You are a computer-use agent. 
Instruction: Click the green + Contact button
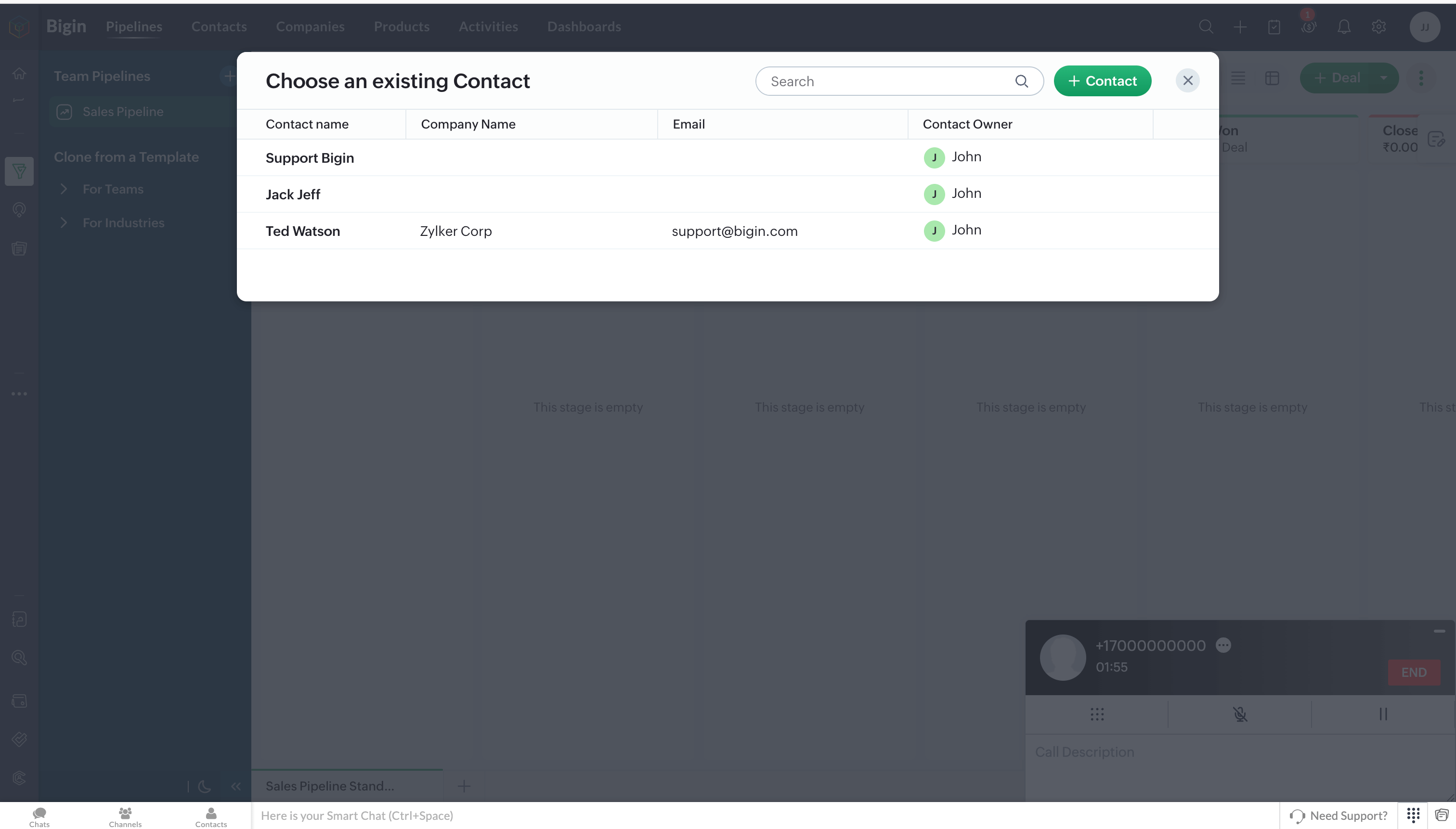tap(1102, 81)
